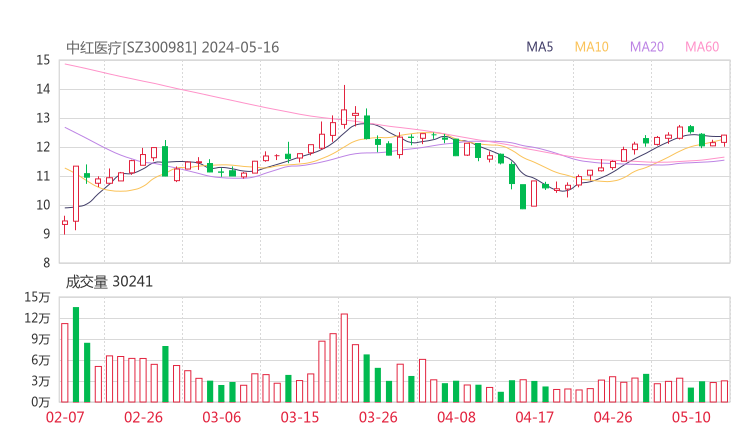
Task: Click the volume axis label 0万
Action: point(41,402)
